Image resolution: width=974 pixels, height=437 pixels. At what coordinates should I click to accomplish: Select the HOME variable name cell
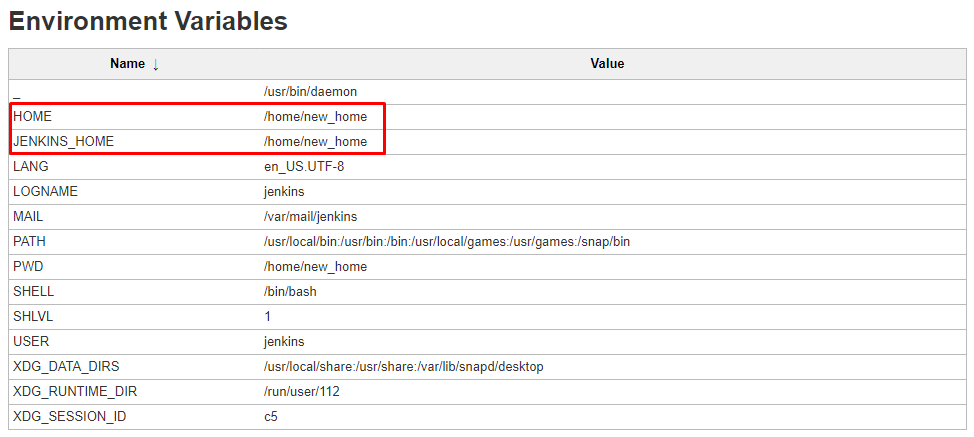tap(33, 117)
